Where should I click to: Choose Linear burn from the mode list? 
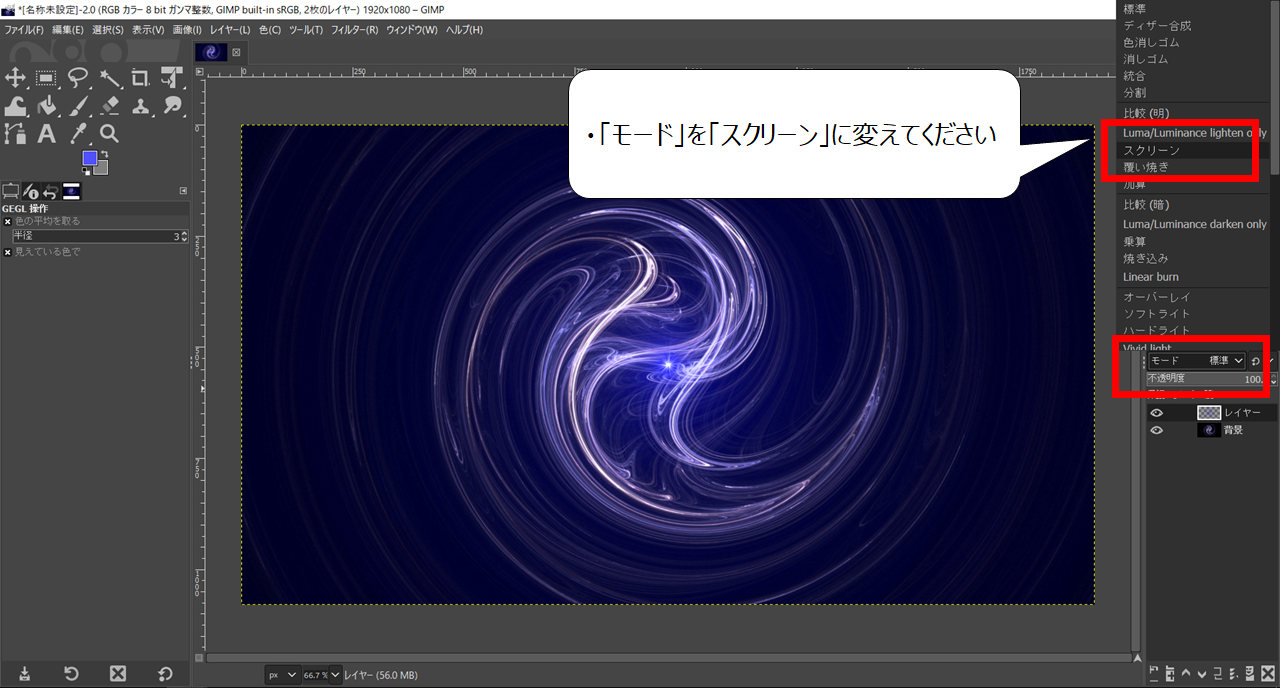point(1150,277)
